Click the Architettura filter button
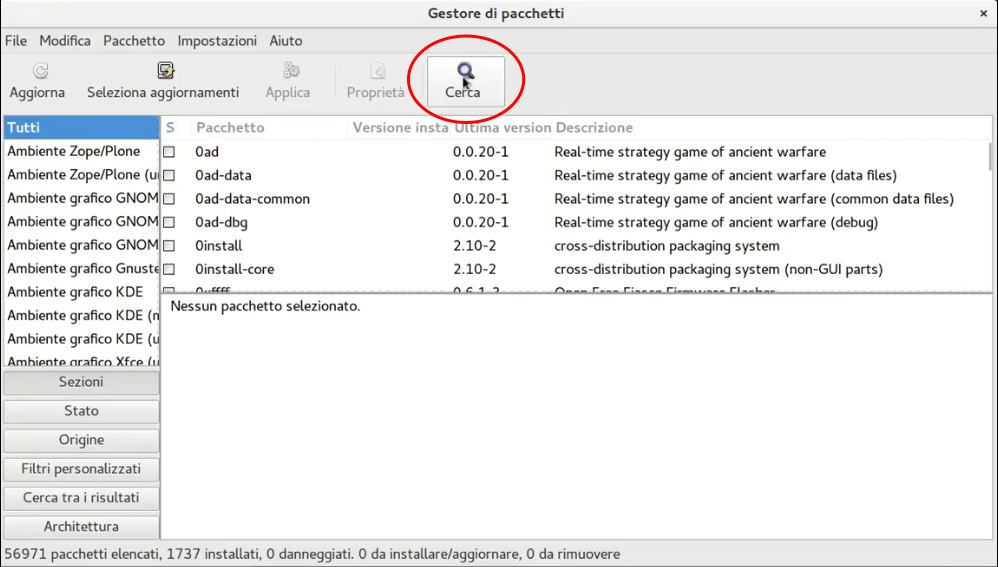 click(x=81, y=527)
